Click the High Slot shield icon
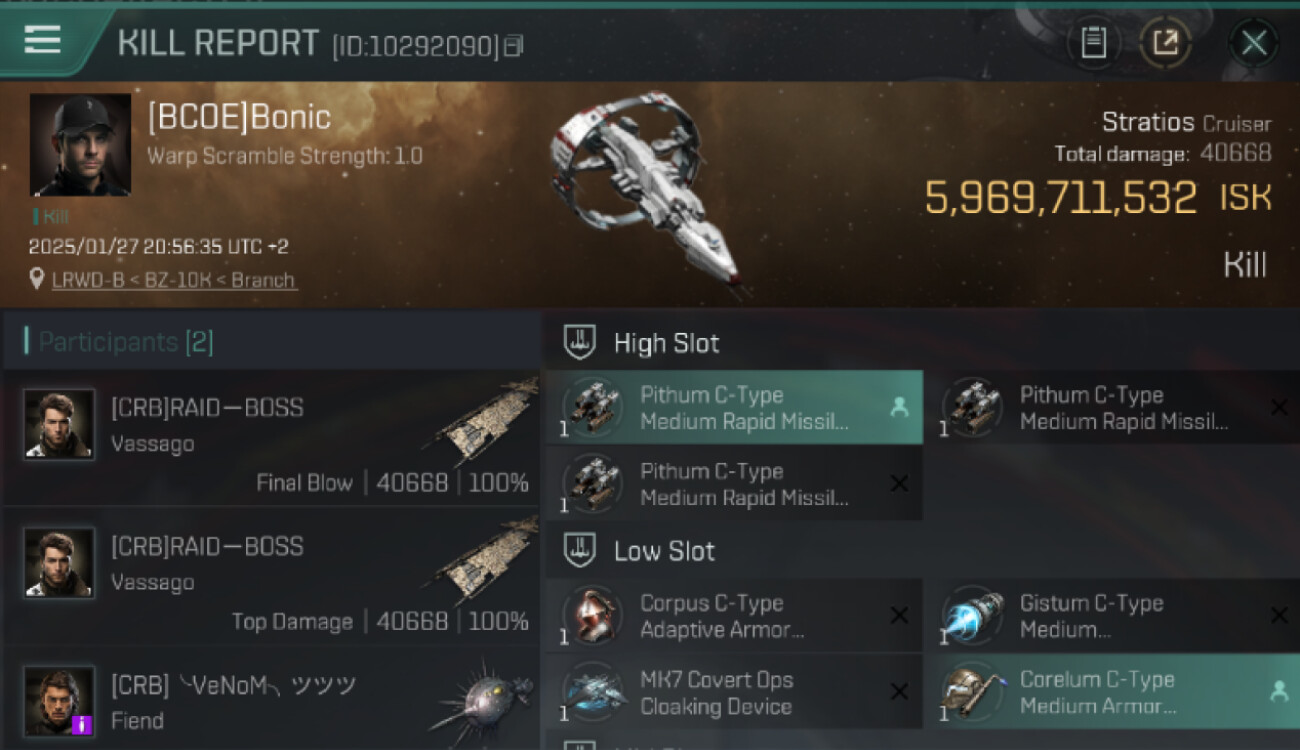This screenshot has width=1300, height=750. point(580,342)
